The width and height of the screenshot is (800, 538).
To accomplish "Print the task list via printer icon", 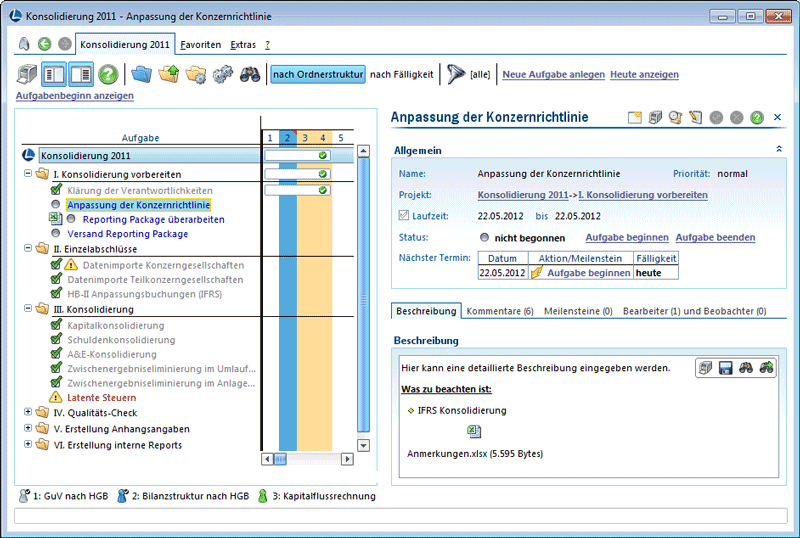I will click(x=27, y=75).
